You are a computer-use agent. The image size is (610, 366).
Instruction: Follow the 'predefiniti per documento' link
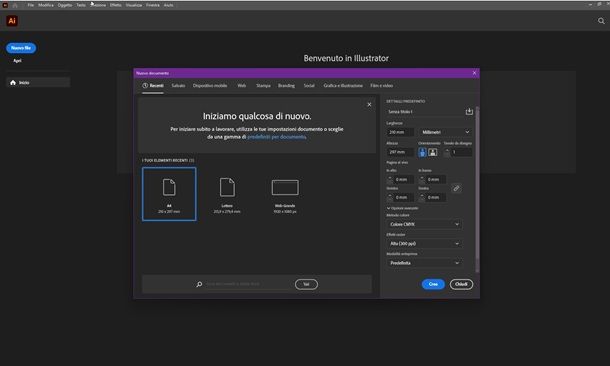[277, 137]
